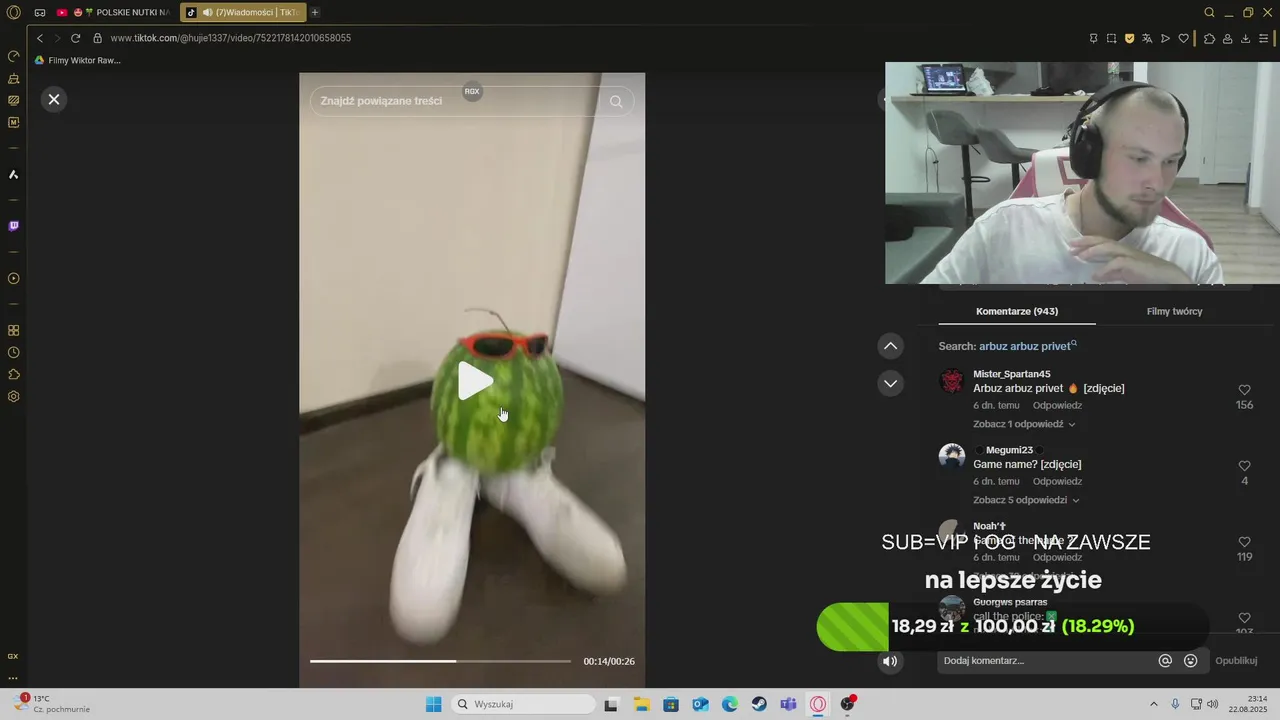Open Filmy Wiktor Raw bookmark
The width and height of the screenshot is (1280, 720).
click(77, 60)
